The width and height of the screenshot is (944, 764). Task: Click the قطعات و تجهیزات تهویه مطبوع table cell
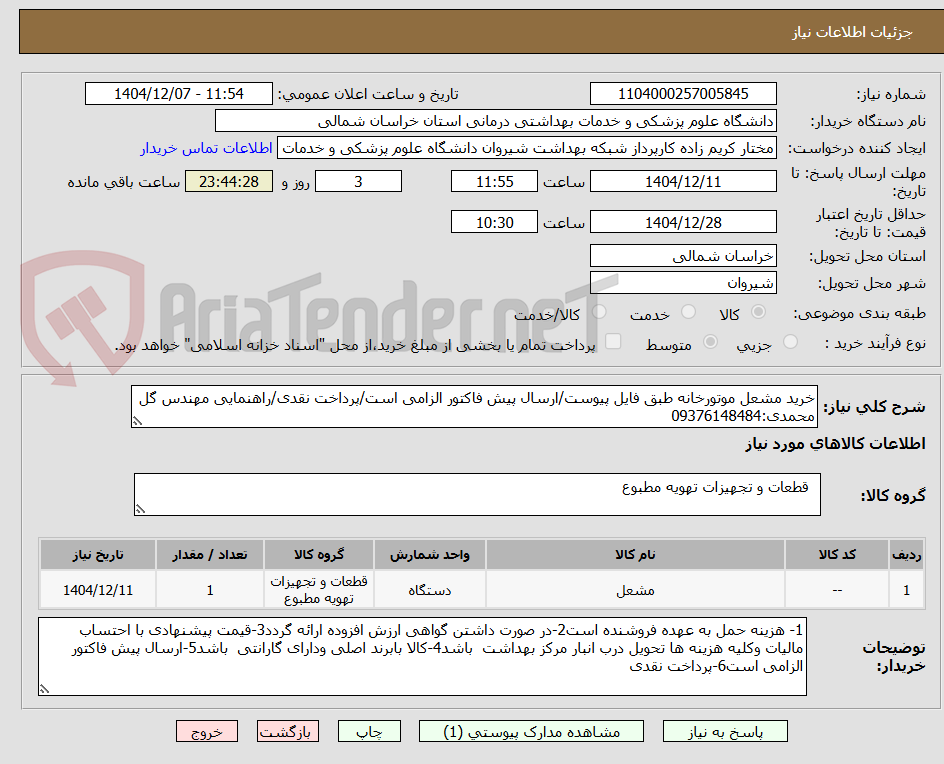coord(319,590)
